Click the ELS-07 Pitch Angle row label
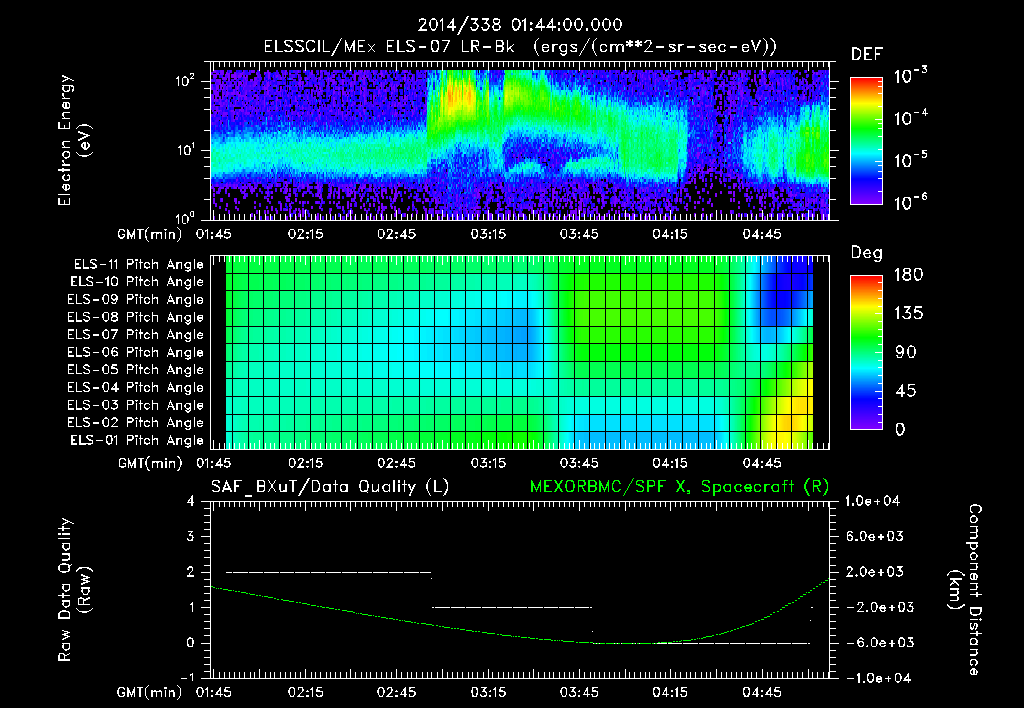Image resolution: width=1024 pixels, height=708 pixels. coord(136,334)
